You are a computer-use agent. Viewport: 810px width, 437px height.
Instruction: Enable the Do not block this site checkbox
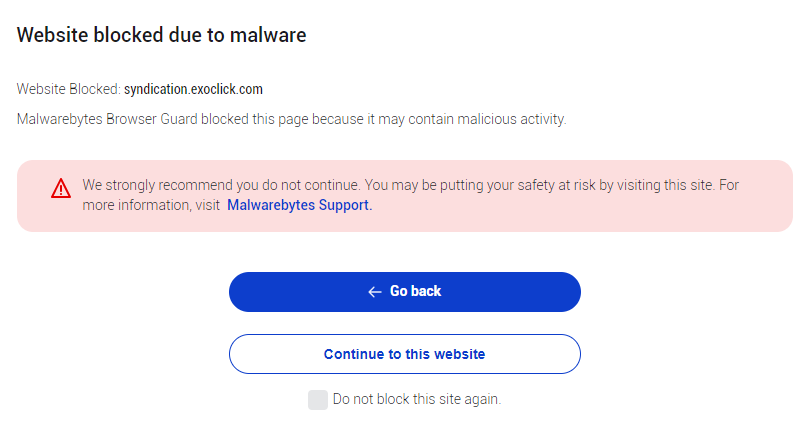tap(318, 400)
